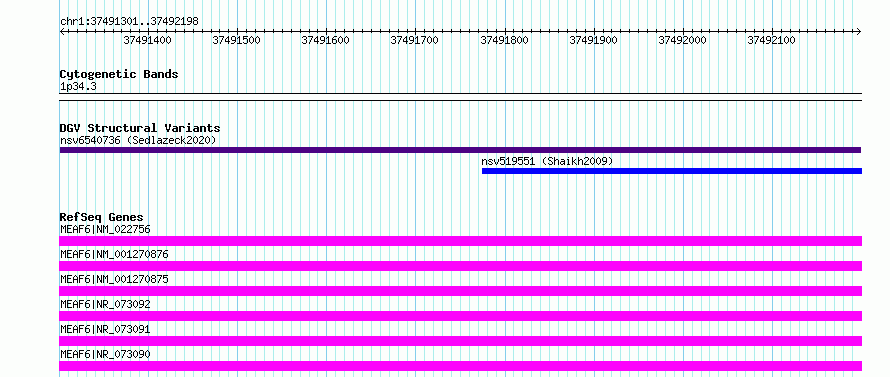This screenshot has width=890, height=377.
Task: Click the DGV Structural Variants track title
Action: click(140, 128)
